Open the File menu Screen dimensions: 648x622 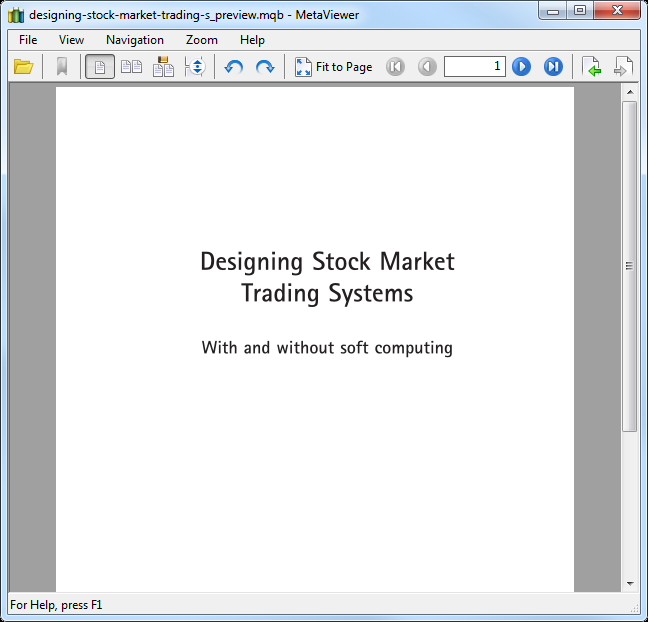point(28,40)
